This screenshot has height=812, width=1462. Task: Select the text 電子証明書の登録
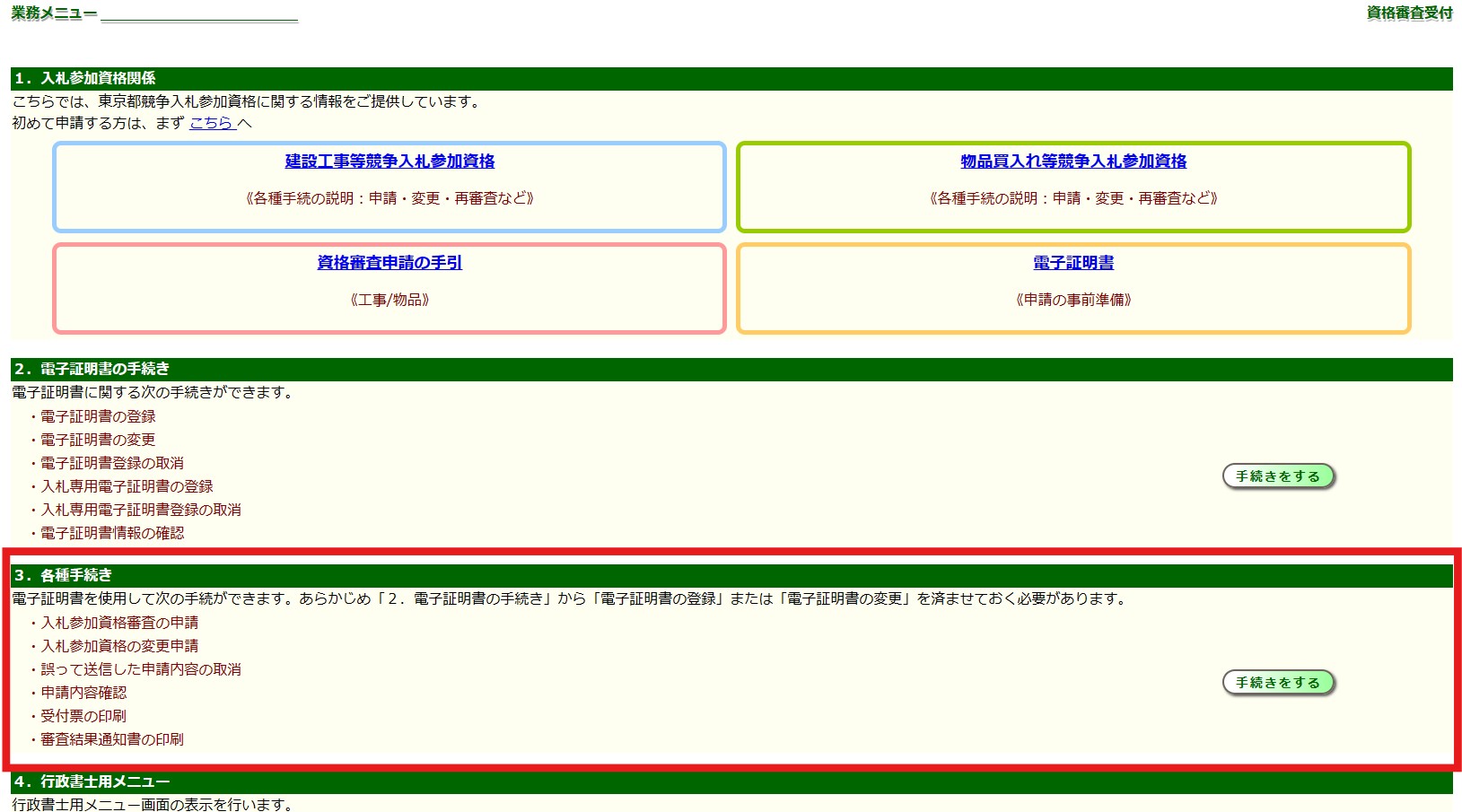coord(98,416)
